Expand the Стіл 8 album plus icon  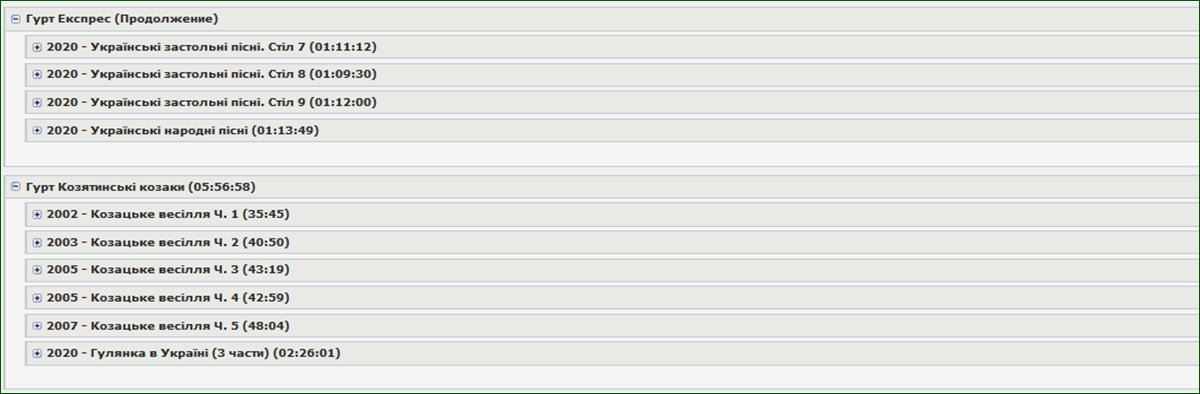pyautogui.click(x=37, y=75)
